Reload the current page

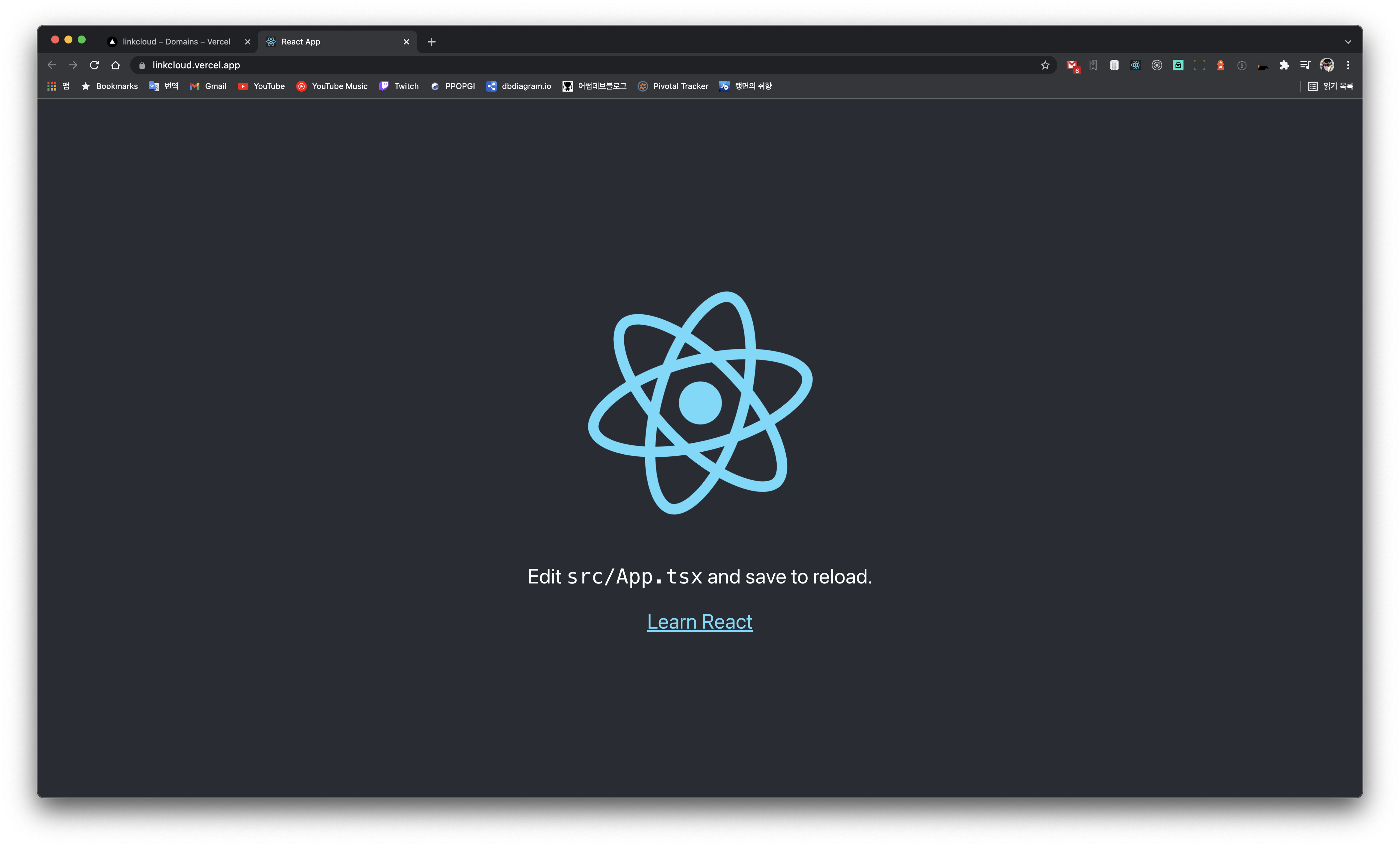[94, 65]
